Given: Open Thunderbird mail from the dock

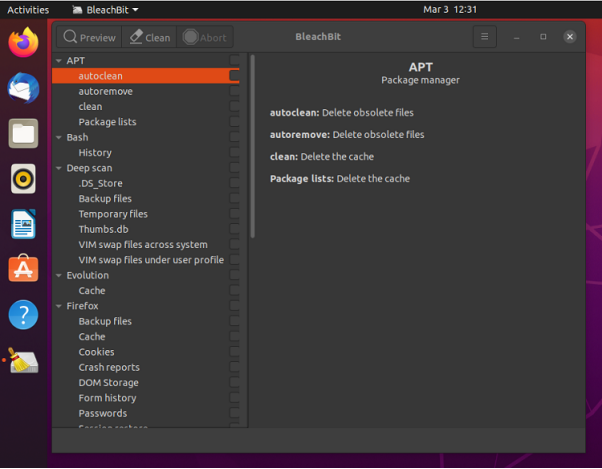Looking at the screenshot, I should pyautogui.click(x=23, y=88).
